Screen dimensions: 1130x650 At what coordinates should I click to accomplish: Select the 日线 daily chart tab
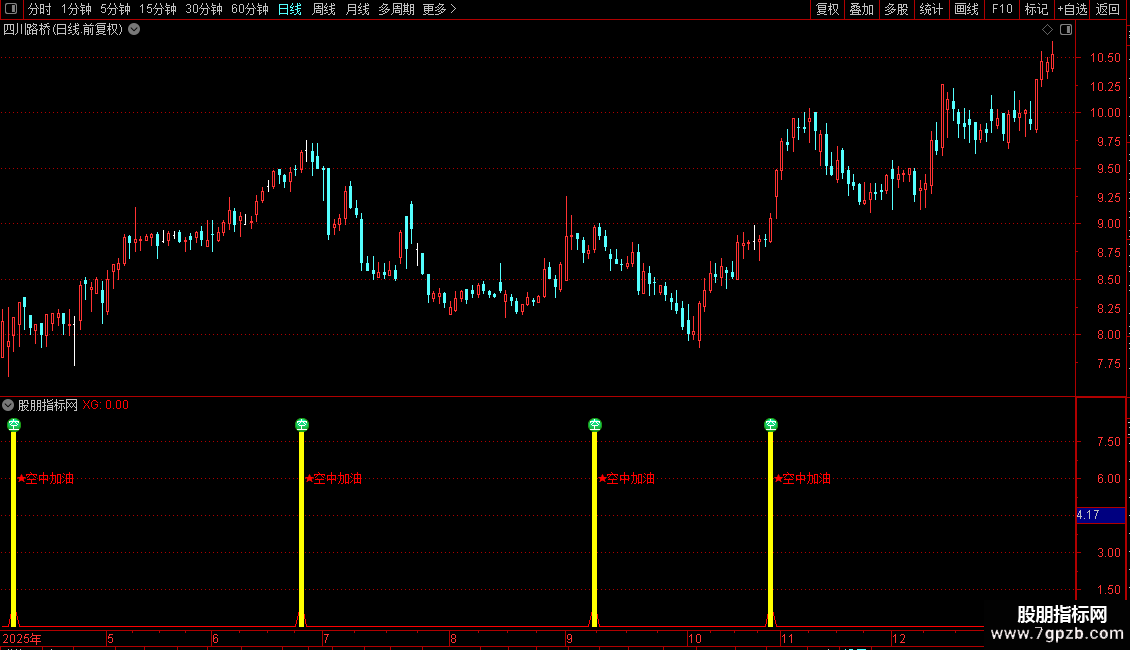point(290,9)
